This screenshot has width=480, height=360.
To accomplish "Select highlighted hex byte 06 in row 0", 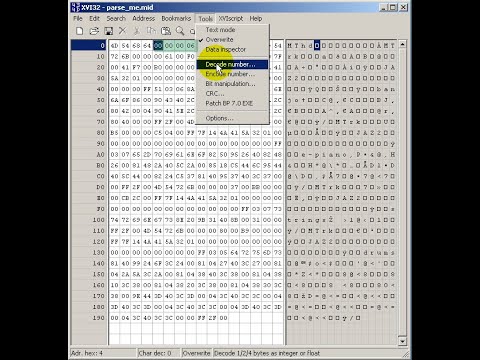I will point(190,45).
